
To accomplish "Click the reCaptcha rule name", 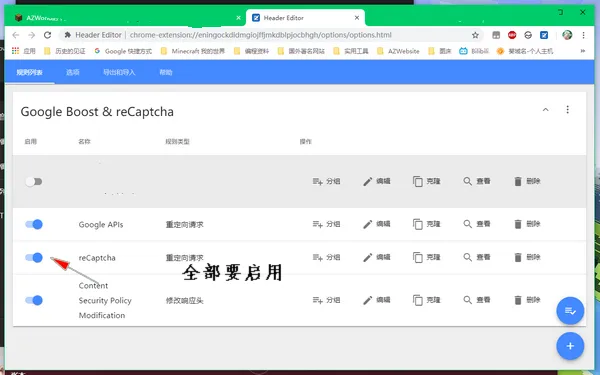I will point(97,258).
